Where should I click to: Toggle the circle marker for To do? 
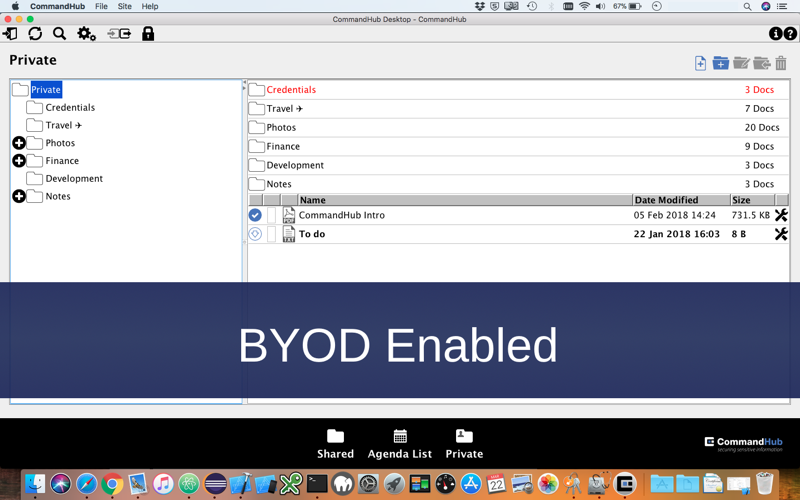255,234
